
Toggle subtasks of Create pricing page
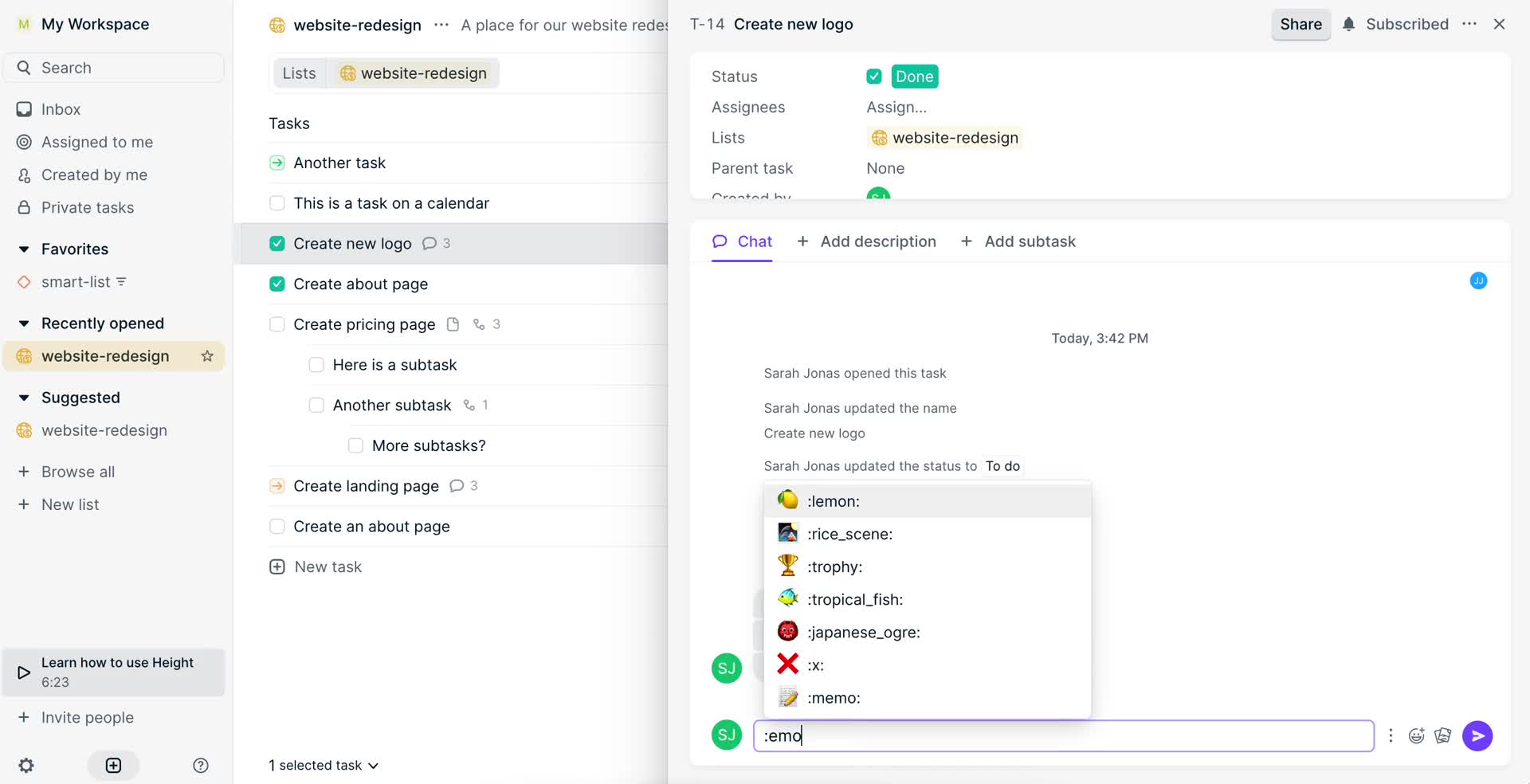click(486, 324)
